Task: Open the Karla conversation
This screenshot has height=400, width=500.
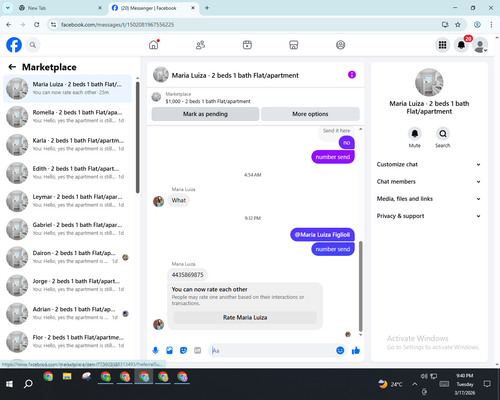Action: pyautogui.click(x=67, y=145)
